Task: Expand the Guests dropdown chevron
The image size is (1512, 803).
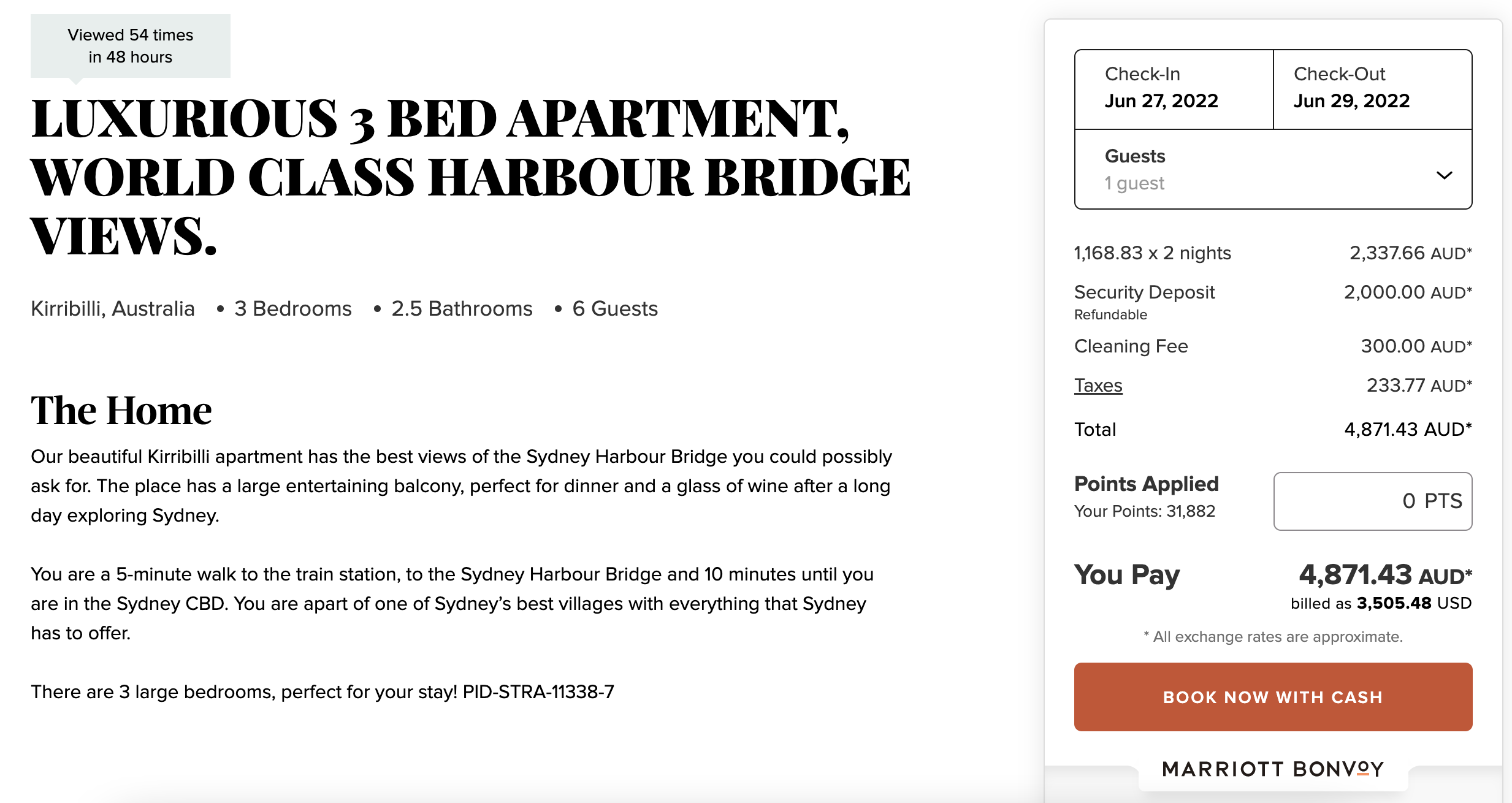Action: [1444, 175]
